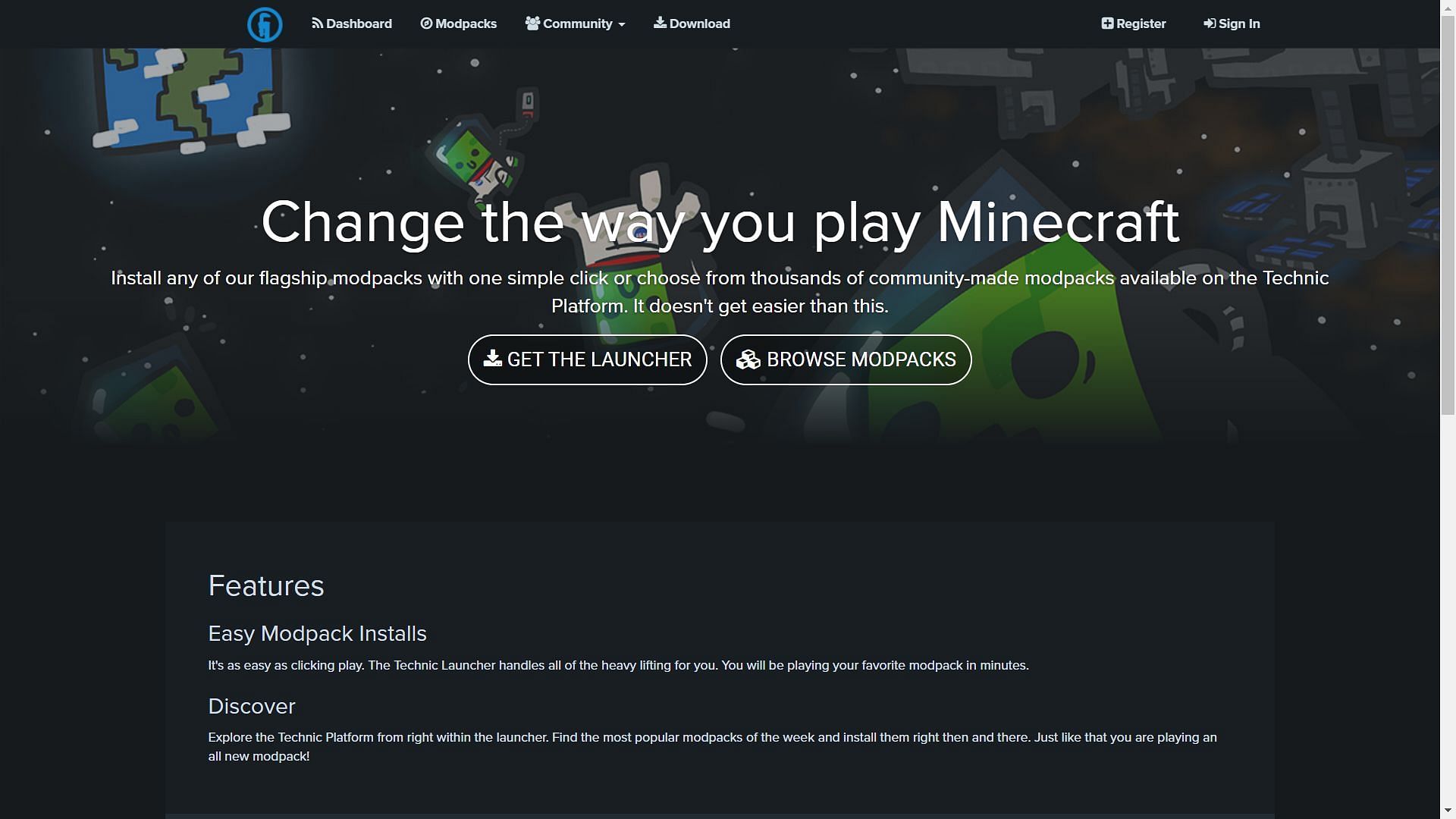This screenshot has width=1456, height=819.
Task: Click the BROWSE MODPACKS button
Action: [x=846, y=359]
